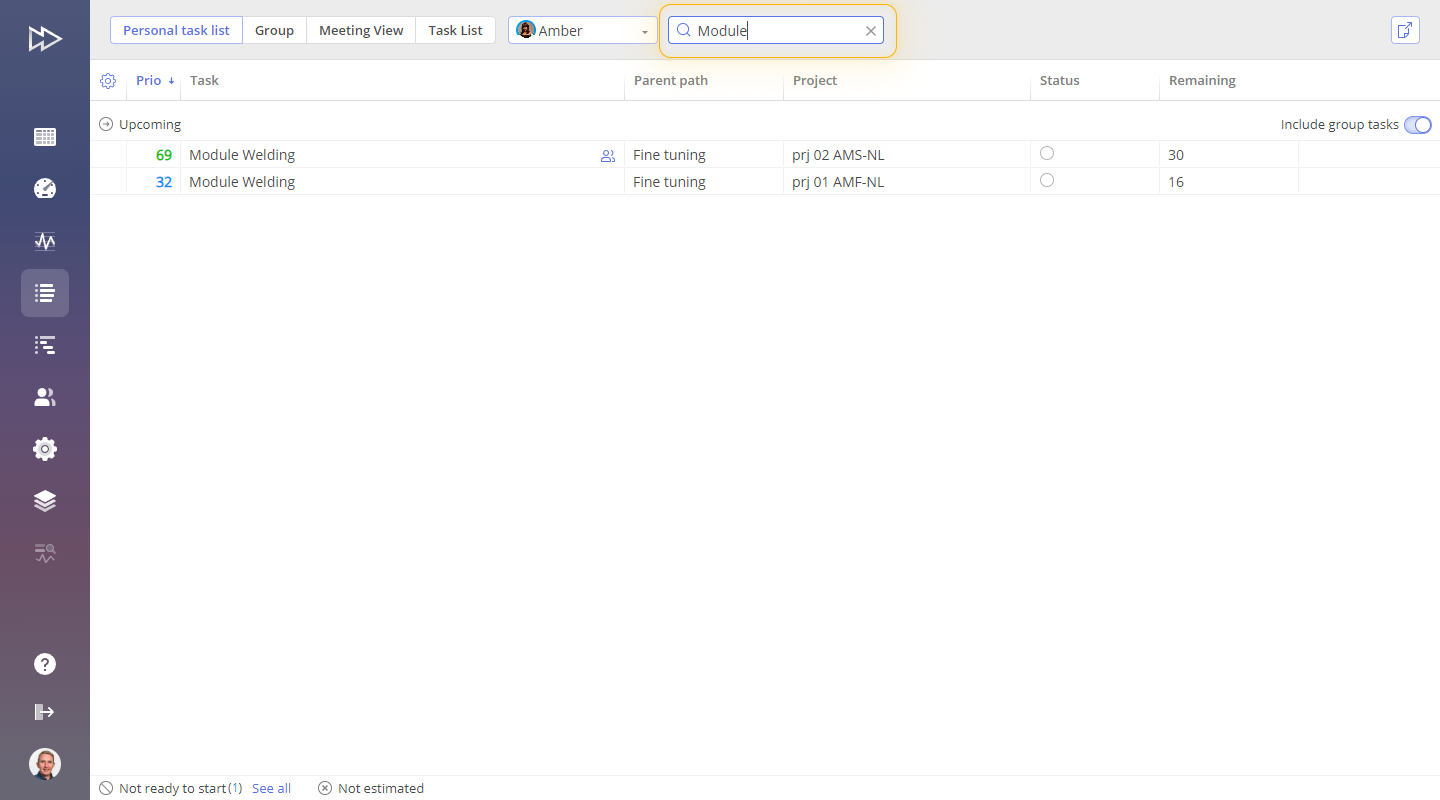Open the search-analysis icon in sidebar
1440x800 pixels.
(x=45, y=553)
